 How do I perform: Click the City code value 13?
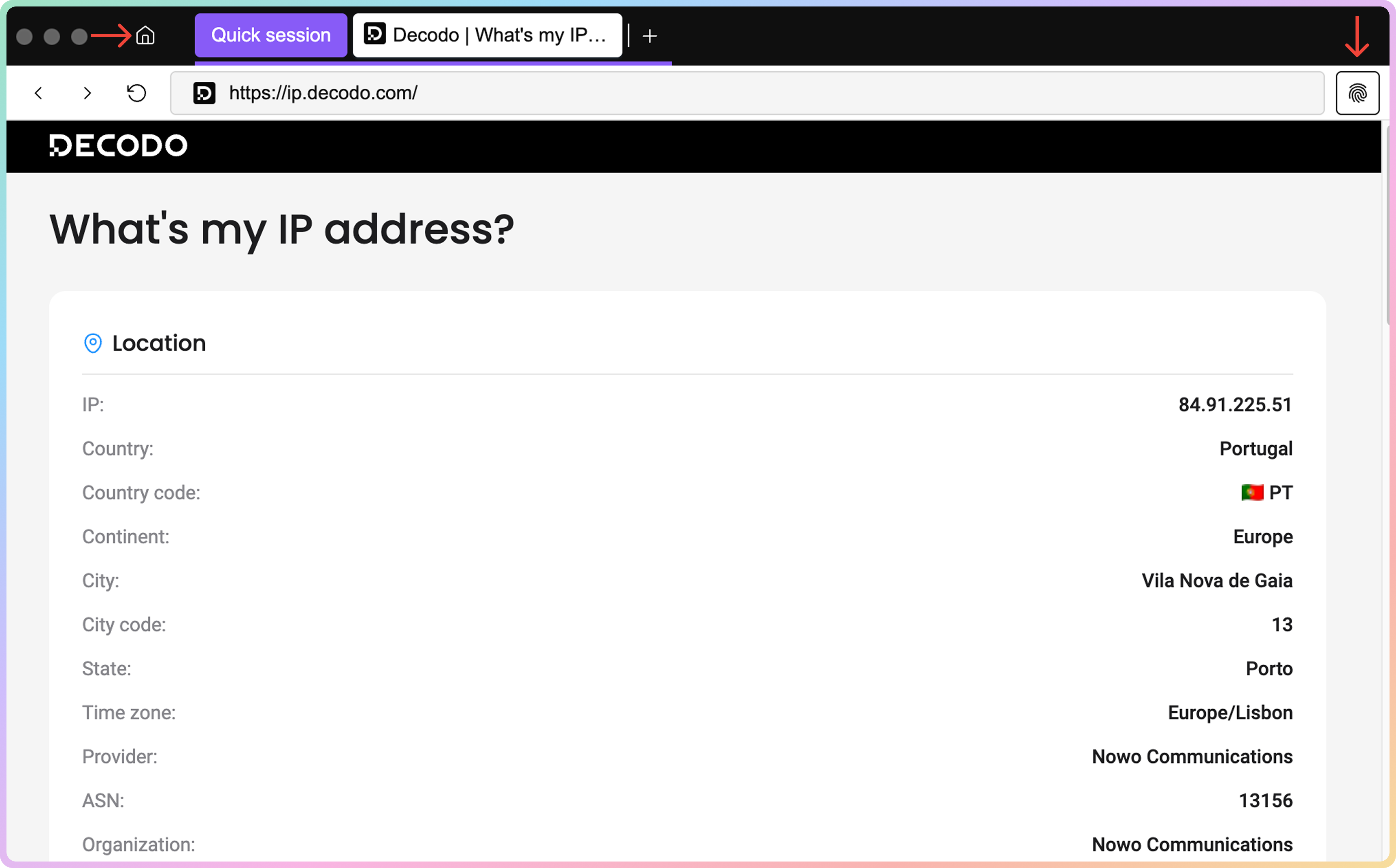coord(1282,625)
